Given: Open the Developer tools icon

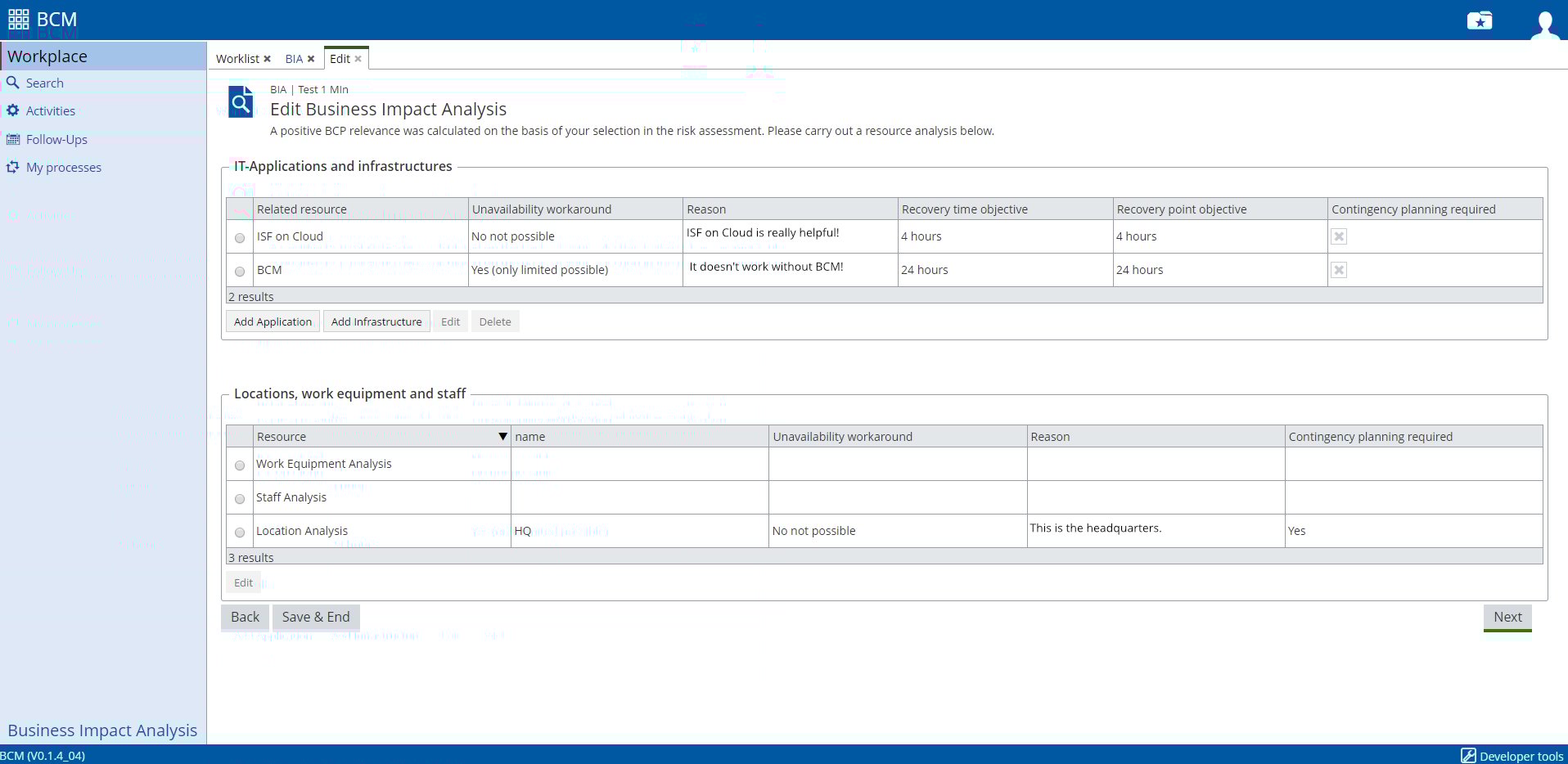Looking at the screenshot, I should [x=1468, y=756].
